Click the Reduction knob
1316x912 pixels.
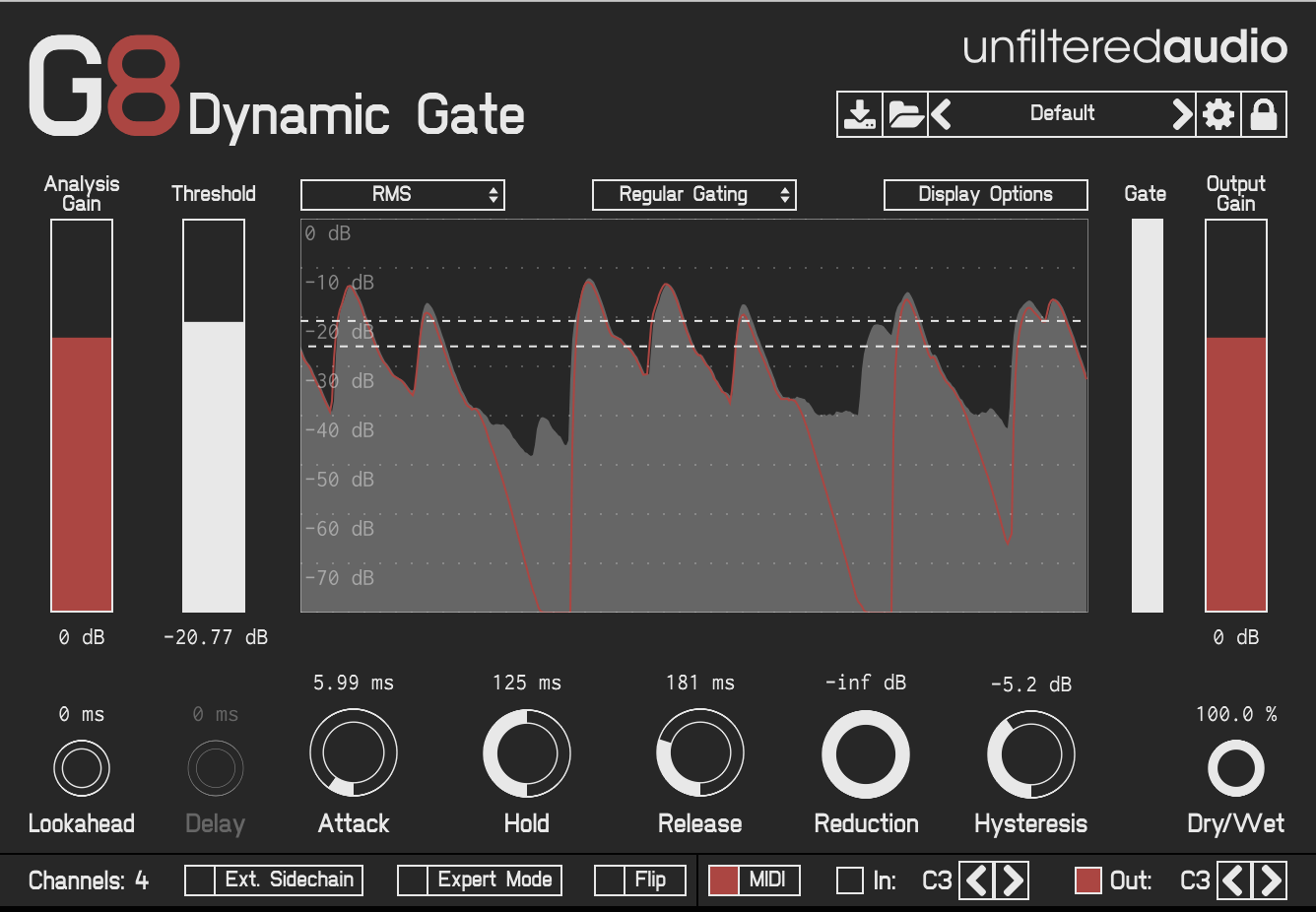click(x=866, y=754)
